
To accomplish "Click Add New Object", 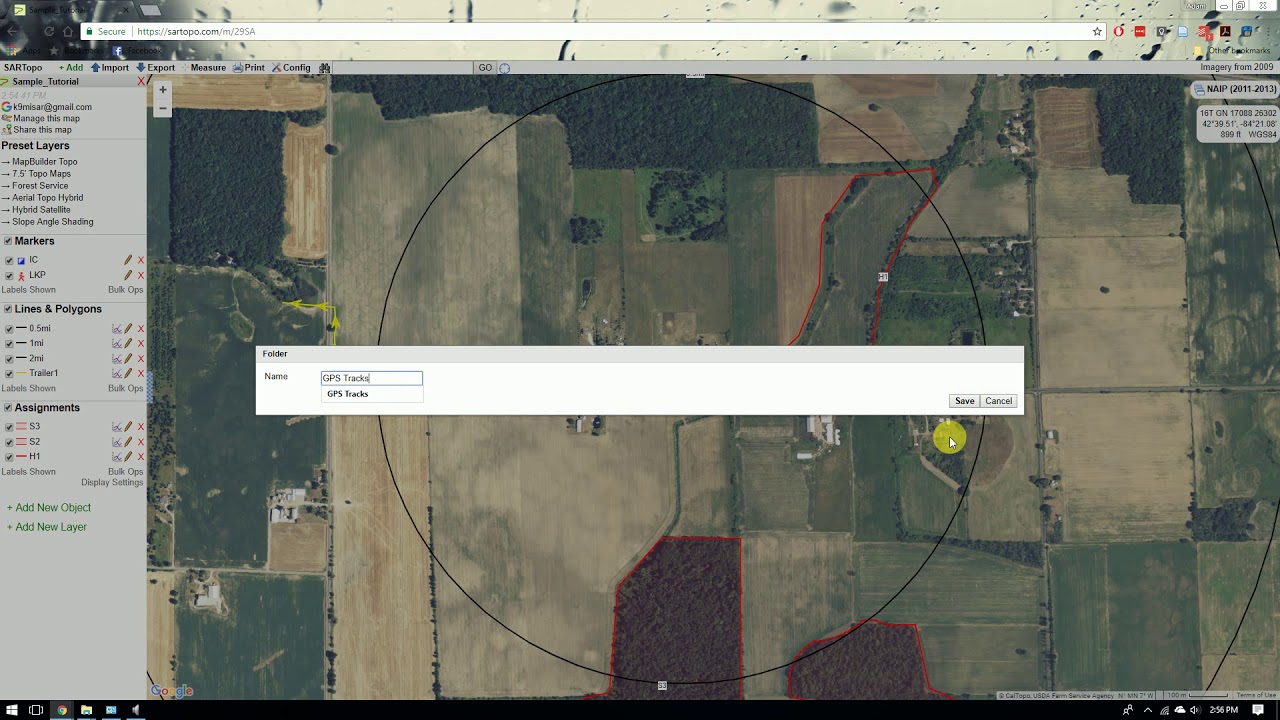I will click(49, 508).
